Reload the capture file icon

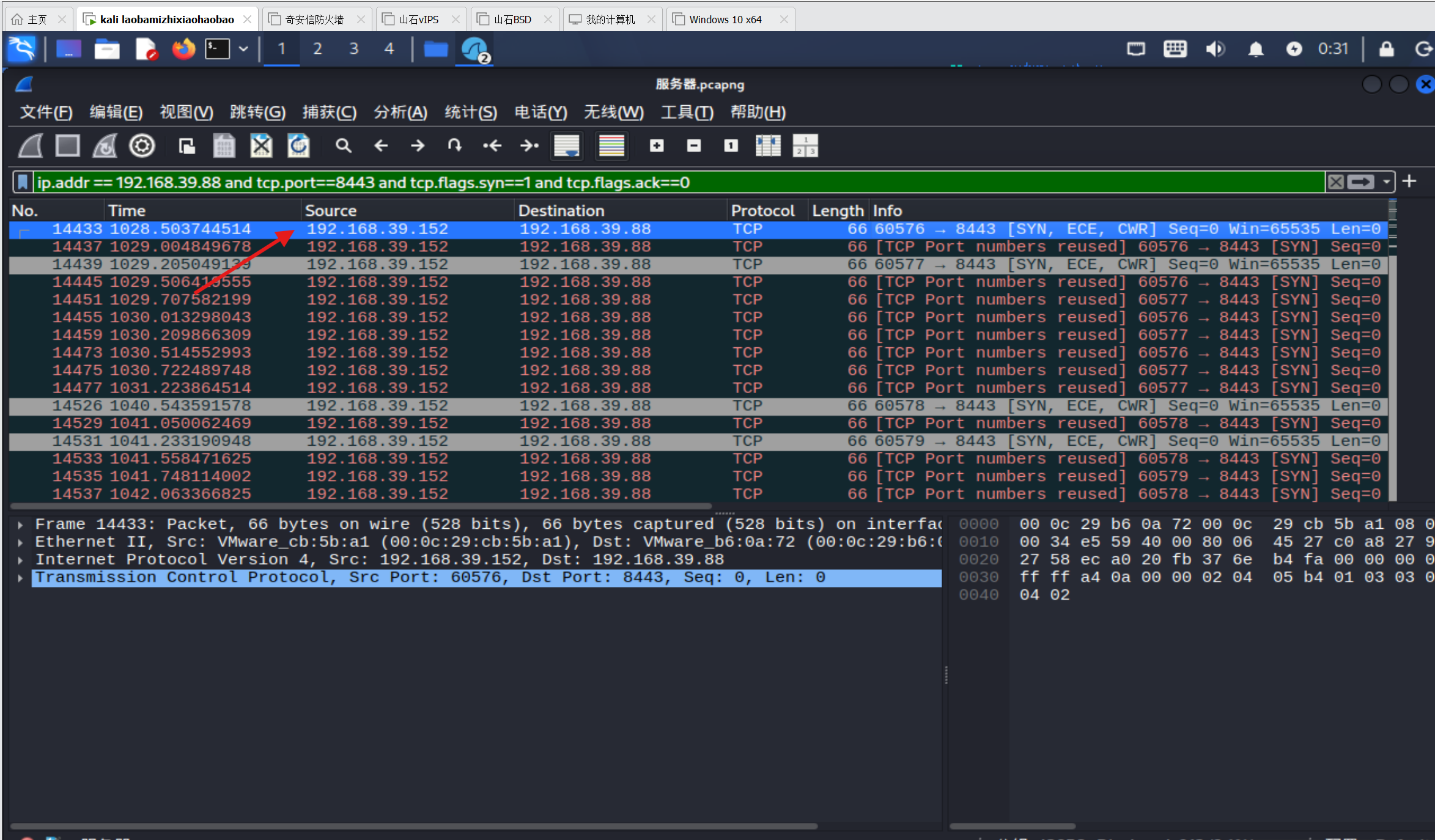click(298, 146)
